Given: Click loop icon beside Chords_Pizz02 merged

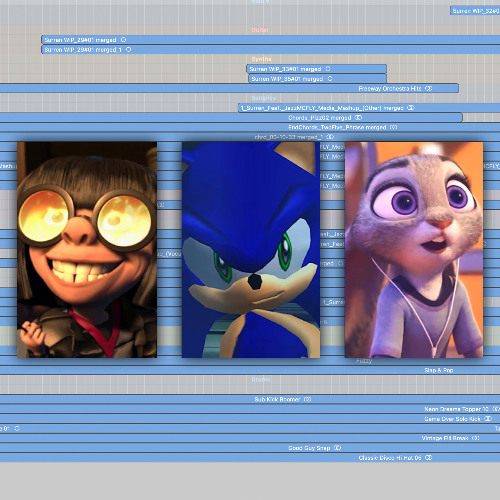Looking at the screenshot, I should click(358, 117).
